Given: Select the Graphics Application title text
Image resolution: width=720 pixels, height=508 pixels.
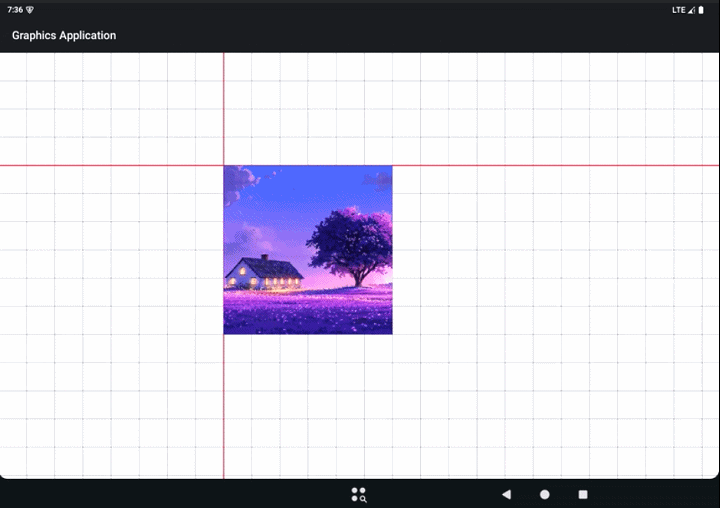Looking at the screenshot, I should (x=64, y=35).
